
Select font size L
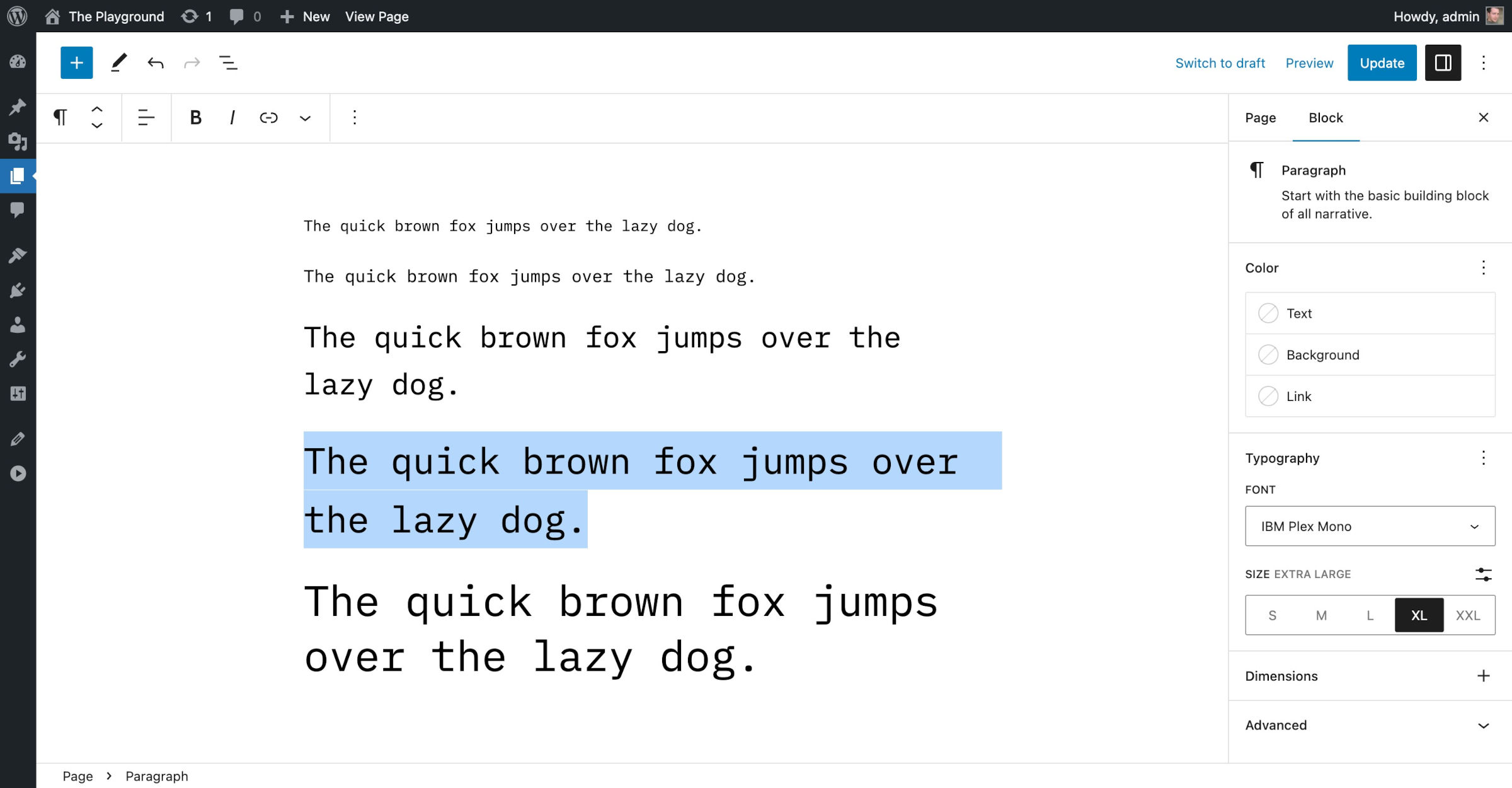pyautogui.click(x=1370, y=615)
